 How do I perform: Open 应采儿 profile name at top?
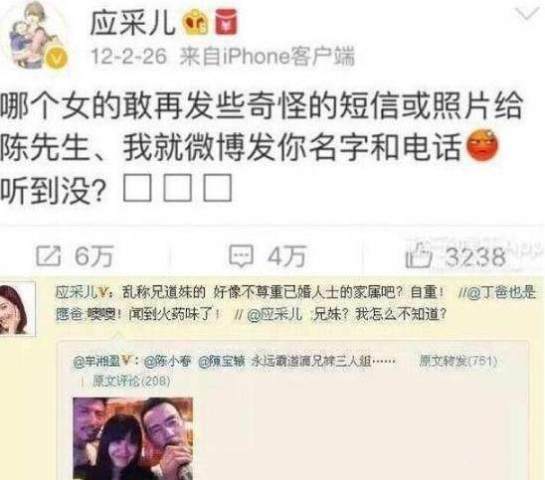133,23
